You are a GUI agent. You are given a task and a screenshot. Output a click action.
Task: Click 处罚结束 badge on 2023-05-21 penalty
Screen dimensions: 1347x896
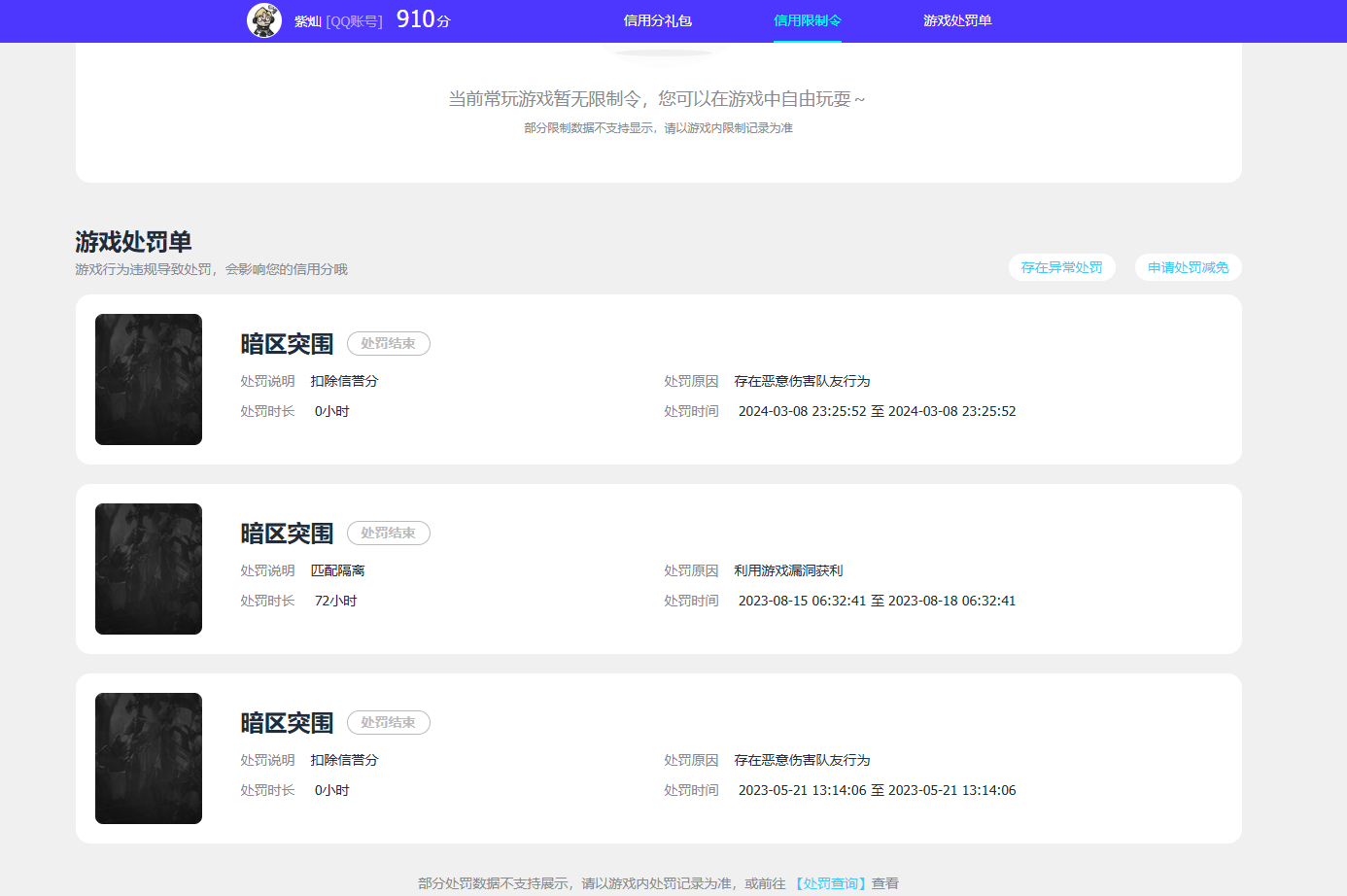(x=389, y=722)
